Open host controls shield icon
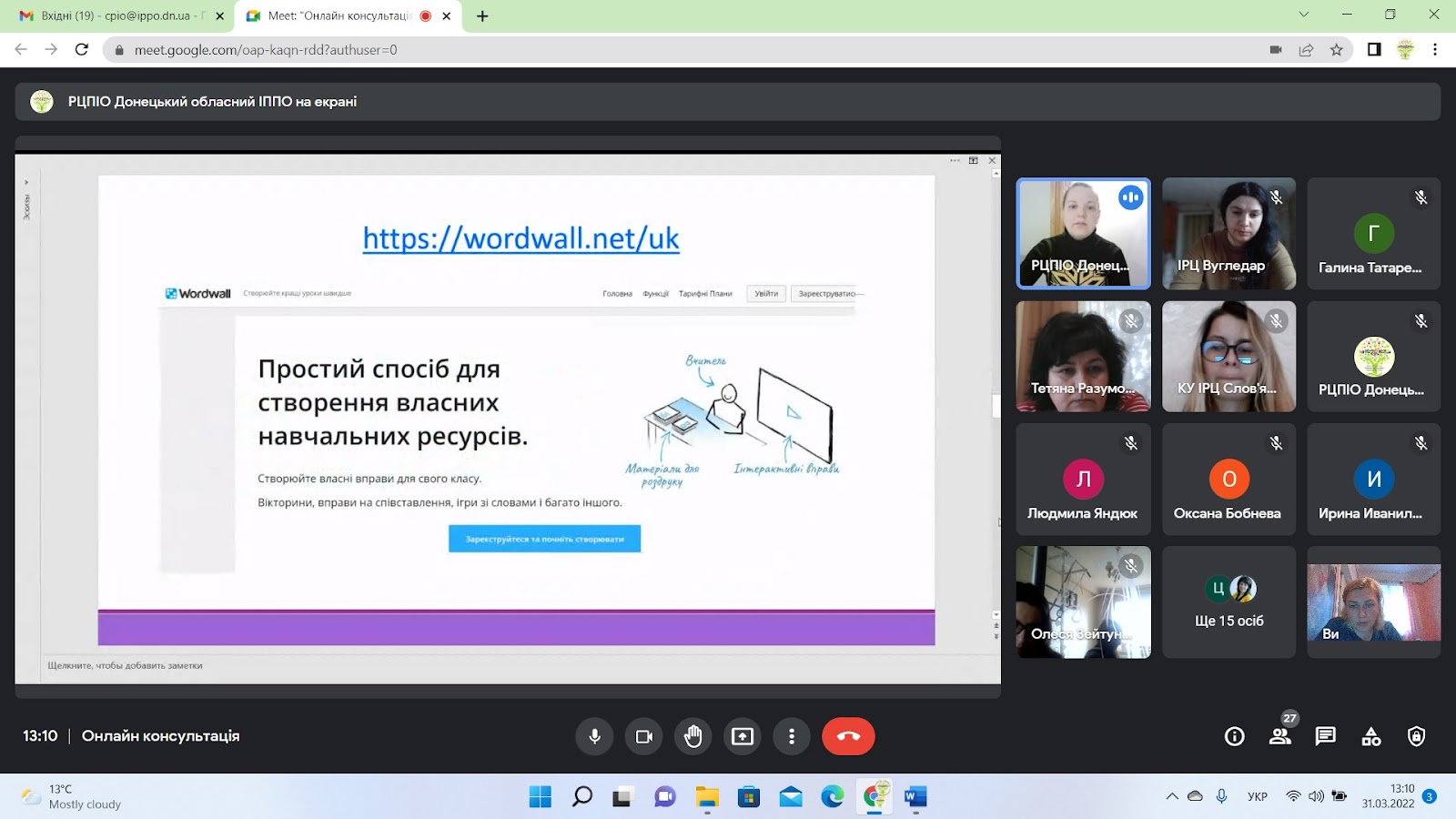Image resolution: width=1456 pixels, height=819 pixels. [1417, 736]
